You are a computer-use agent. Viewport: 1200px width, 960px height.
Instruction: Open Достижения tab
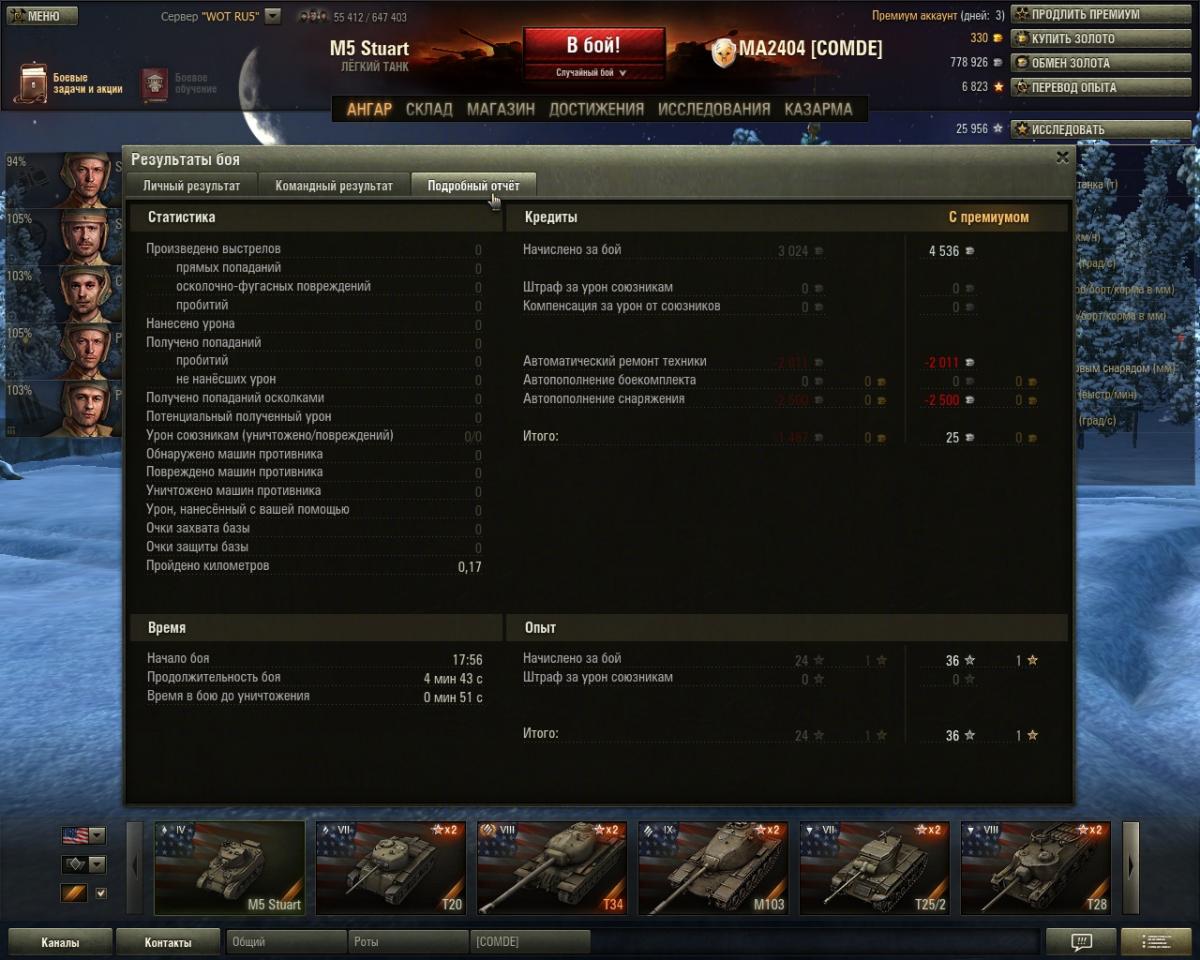(596, 109)
